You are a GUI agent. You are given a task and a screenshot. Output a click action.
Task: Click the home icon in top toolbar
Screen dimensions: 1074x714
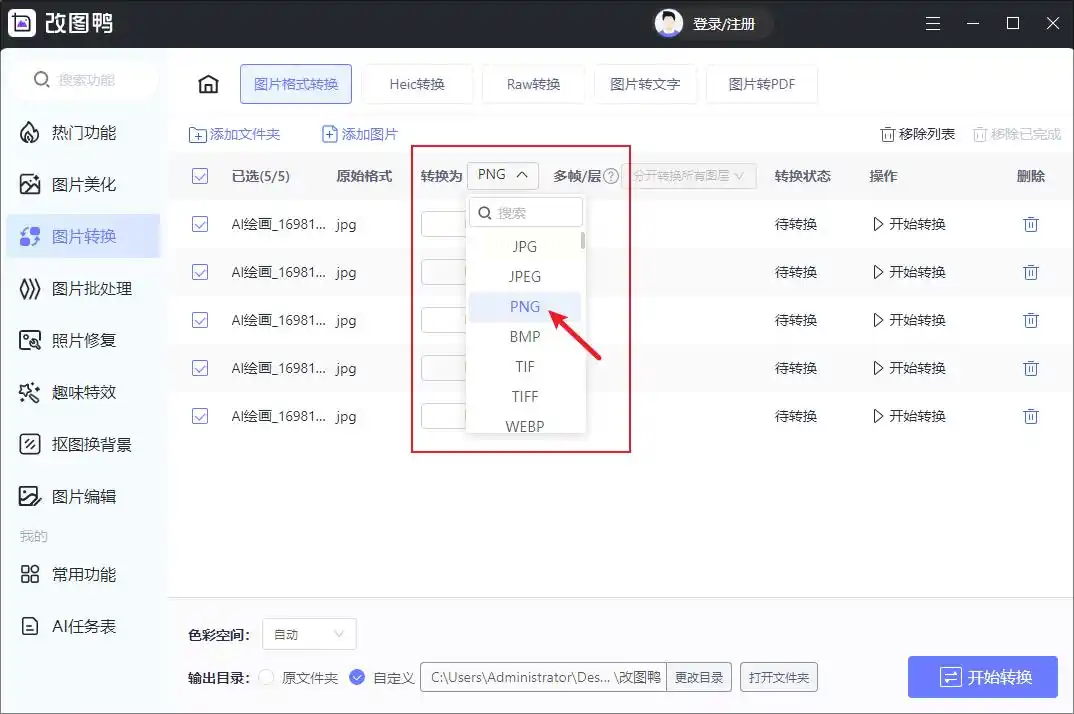(x=208, y=85)
